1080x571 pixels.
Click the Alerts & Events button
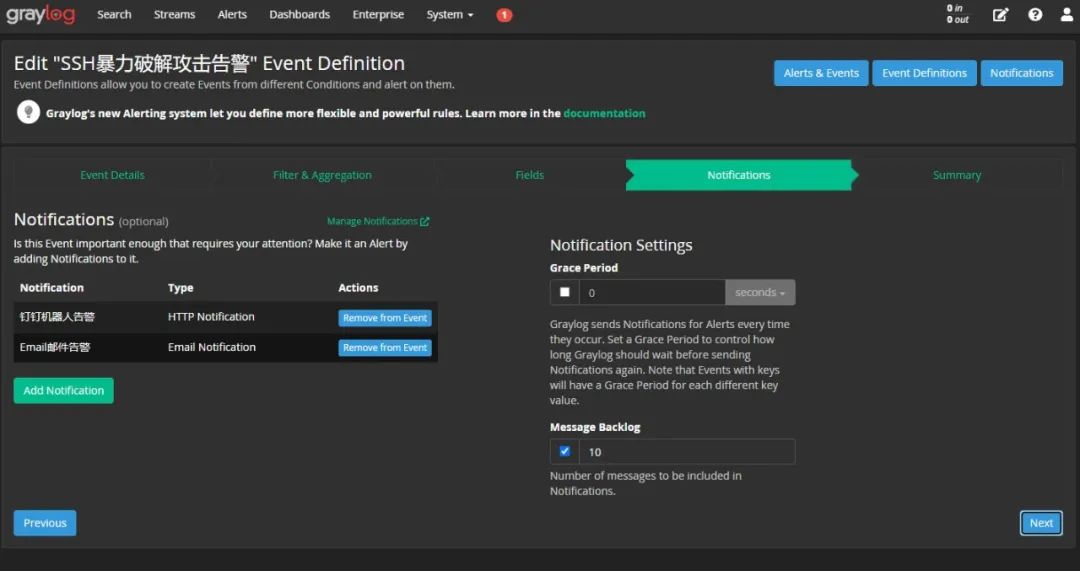tap(821, 73)
